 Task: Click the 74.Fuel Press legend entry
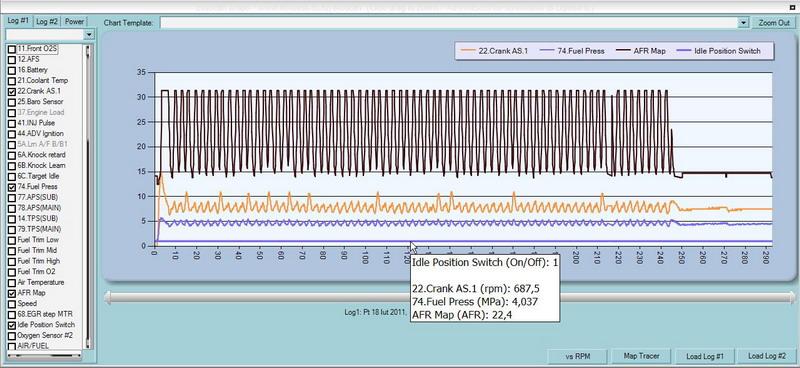tap(573, 51)
